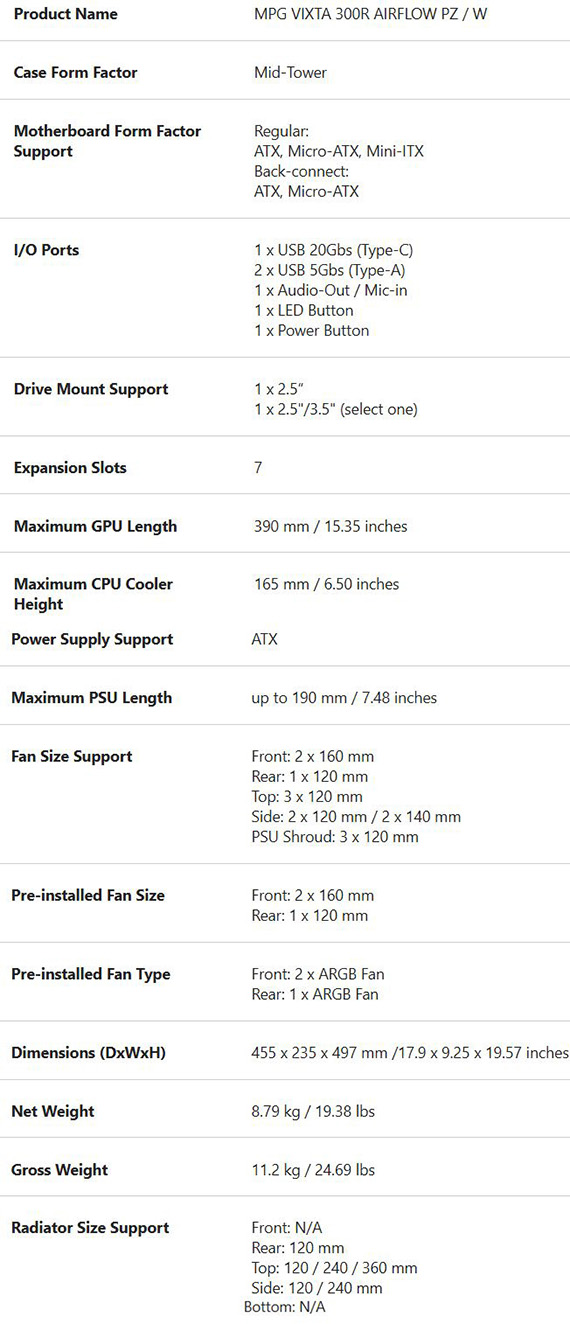Click Radiator Top 120 / 240 / 360 mm line

click(x=334, y=1268)
